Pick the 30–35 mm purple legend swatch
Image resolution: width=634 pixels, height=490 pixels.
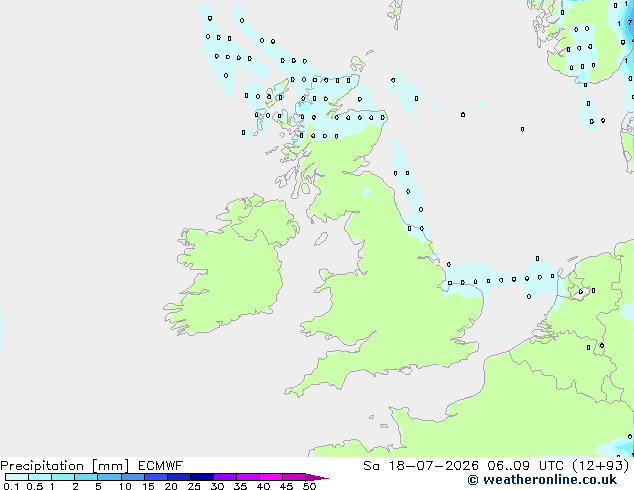coord(225,477)
